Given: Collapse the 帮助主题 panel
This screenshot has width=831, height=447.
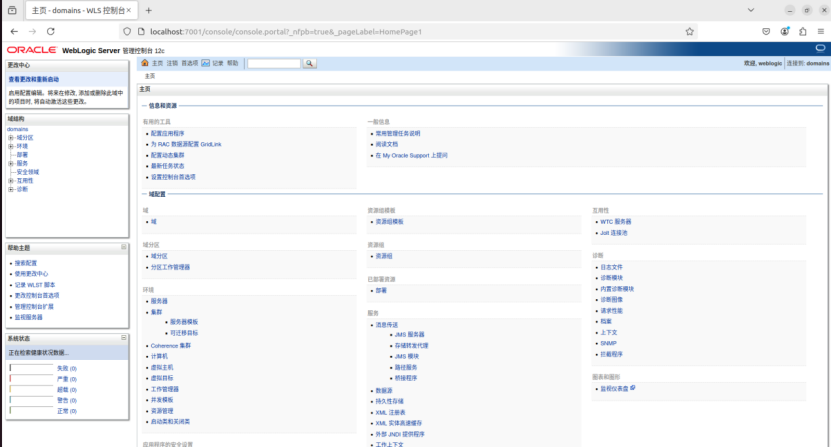Looking at the screenshot, I should click(124, 247).
